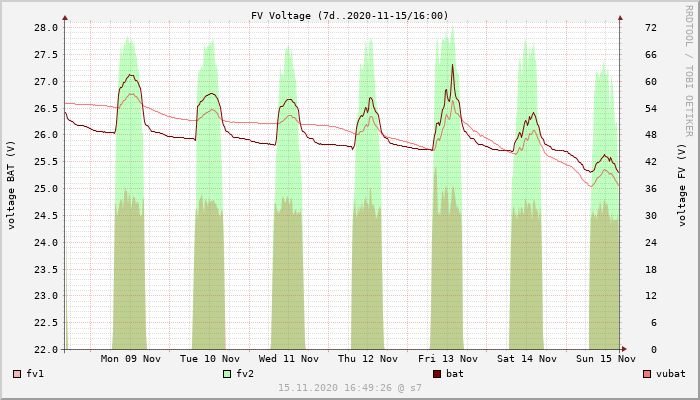Image resolution: width=700 pixels, height=400 pixels.
Task: Click the 25.5 value on left axis
Action: pyautogui.click(x=46, y=162)
